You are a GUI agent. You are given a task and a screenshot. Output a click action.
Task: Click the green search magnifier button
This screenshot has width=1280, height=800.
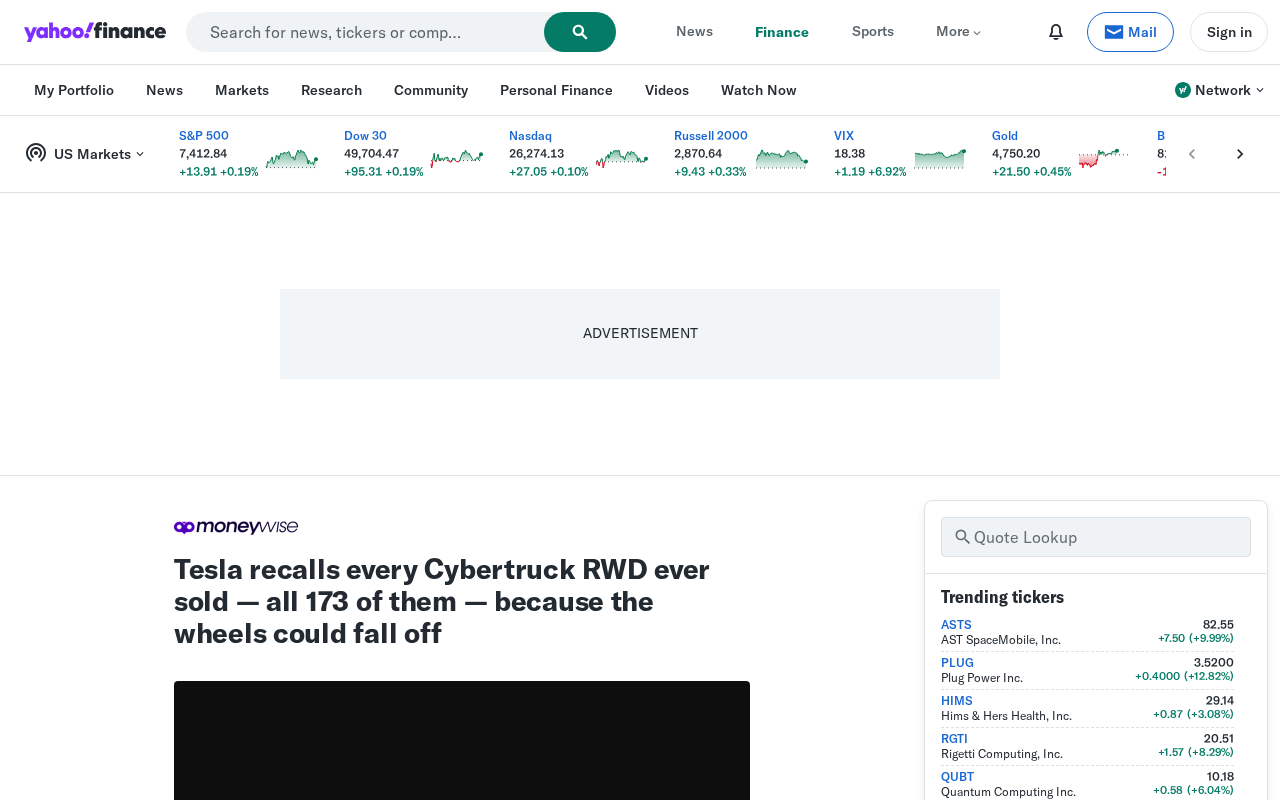point(580,32)
